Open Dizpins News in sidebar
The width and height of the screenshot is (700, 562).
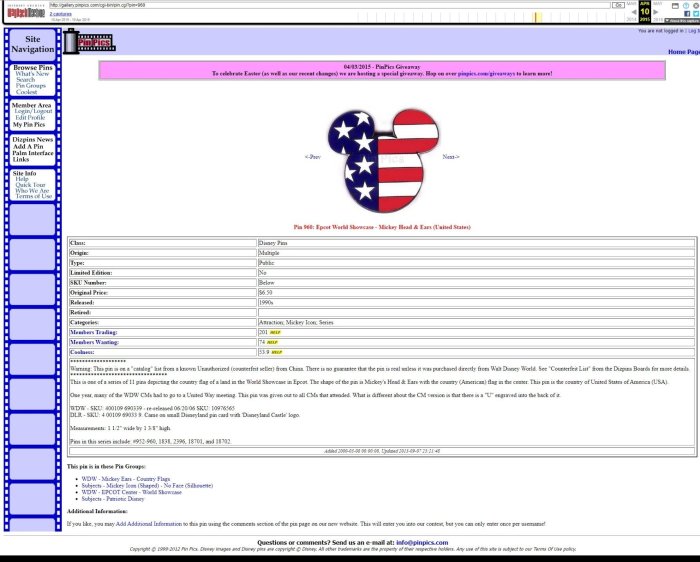point(33,139)
